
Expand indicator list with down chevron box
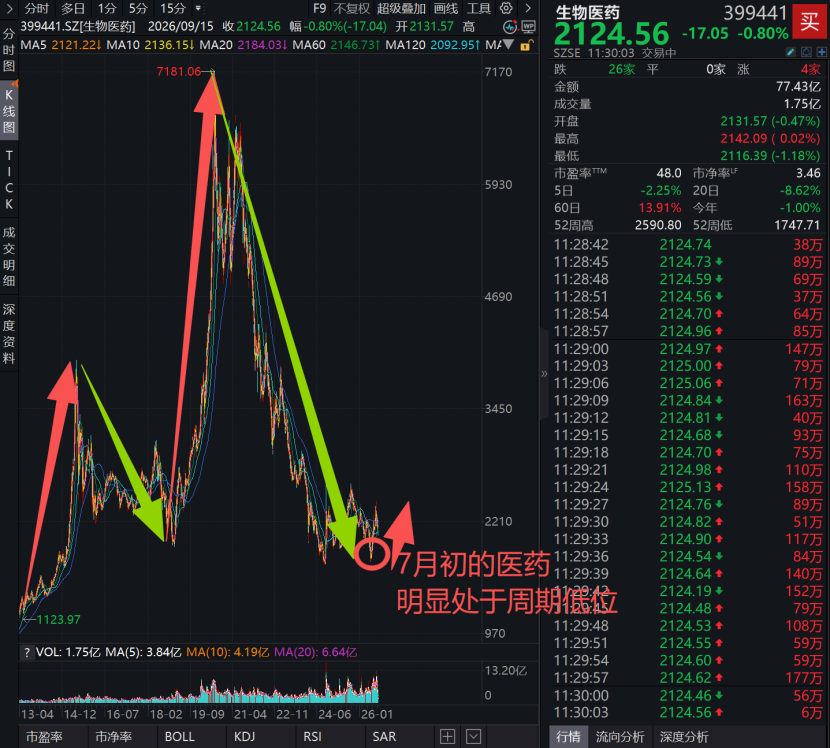474,736
